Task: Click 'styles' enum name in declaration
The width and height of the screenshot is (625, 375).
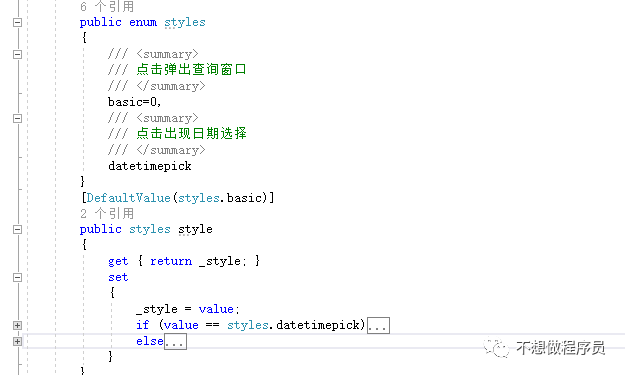Action: tap(185, 22)
